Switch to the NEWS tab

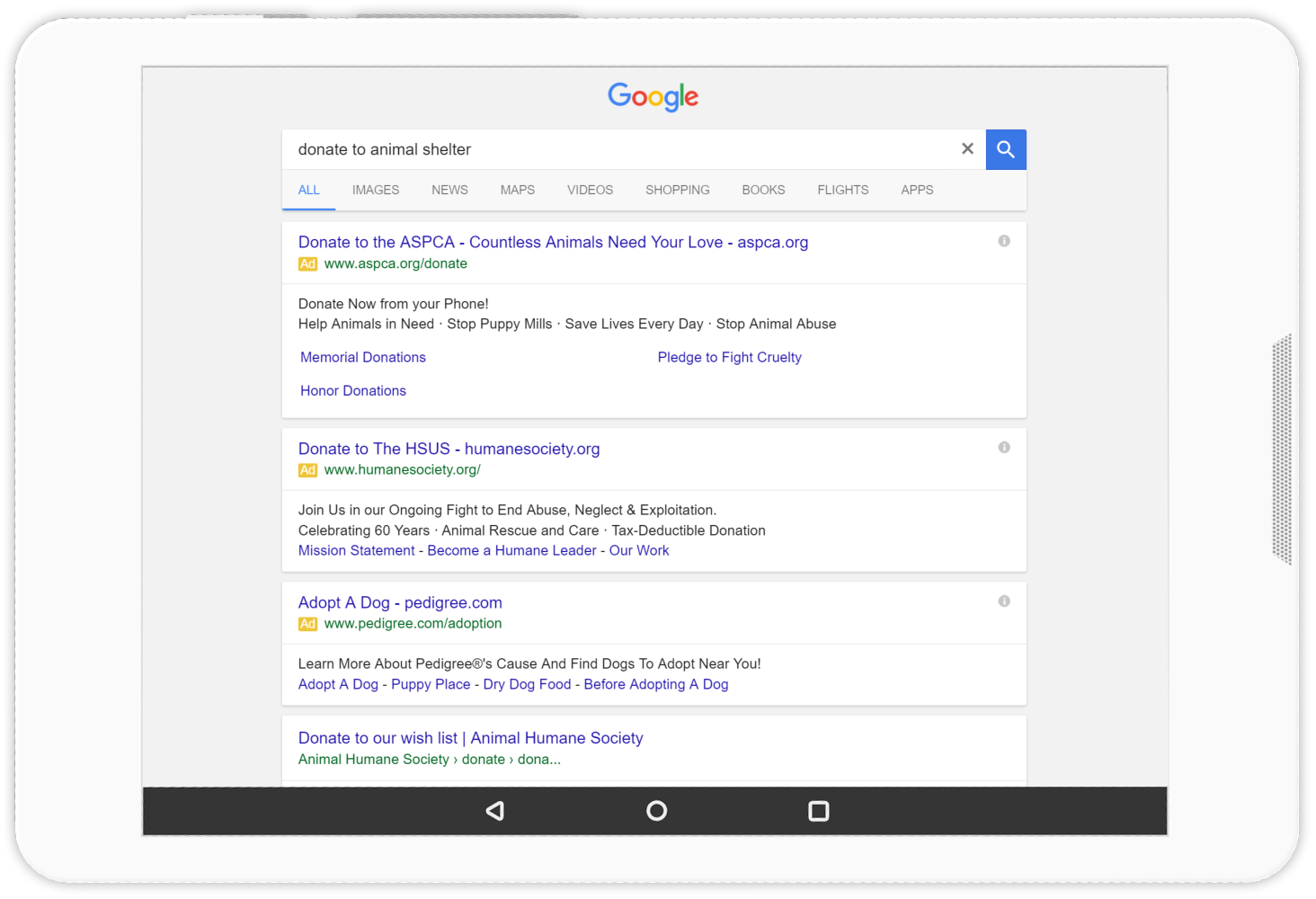coord(449,190)
